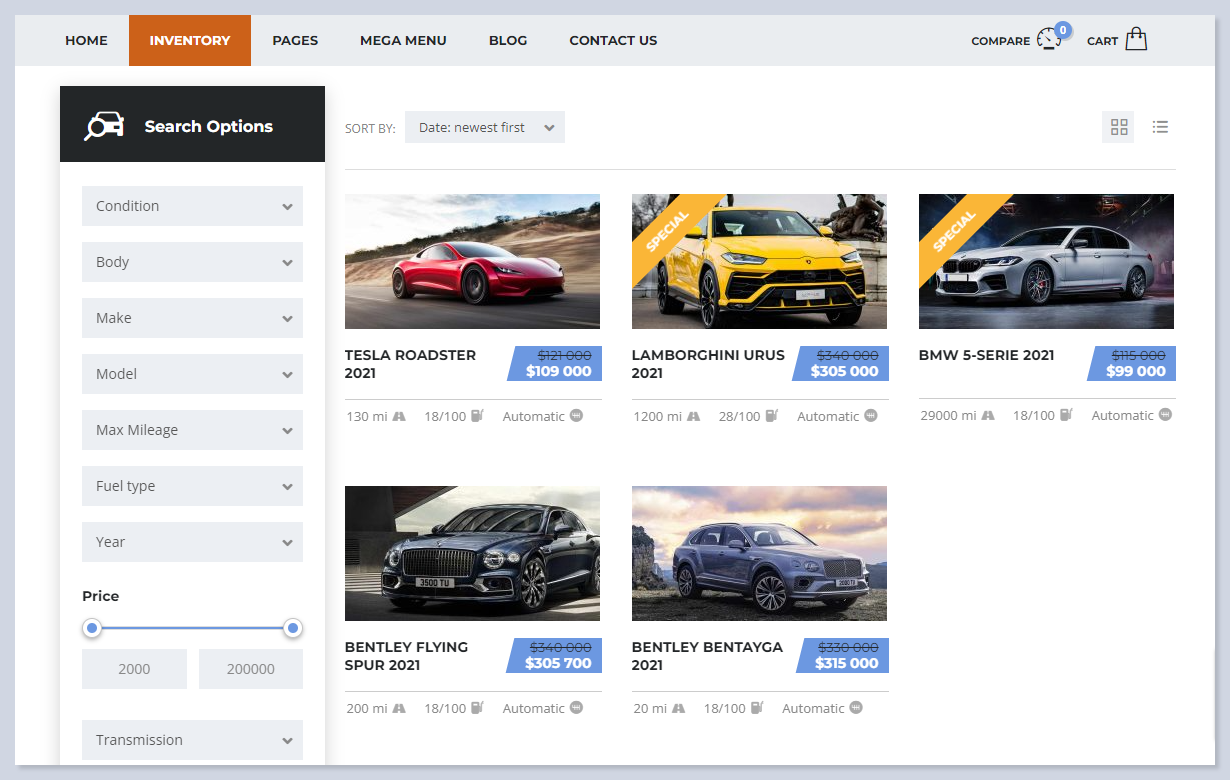The image size is (1230, 780).
Task: Switch to list view layout
Action: pos(1160,127)
